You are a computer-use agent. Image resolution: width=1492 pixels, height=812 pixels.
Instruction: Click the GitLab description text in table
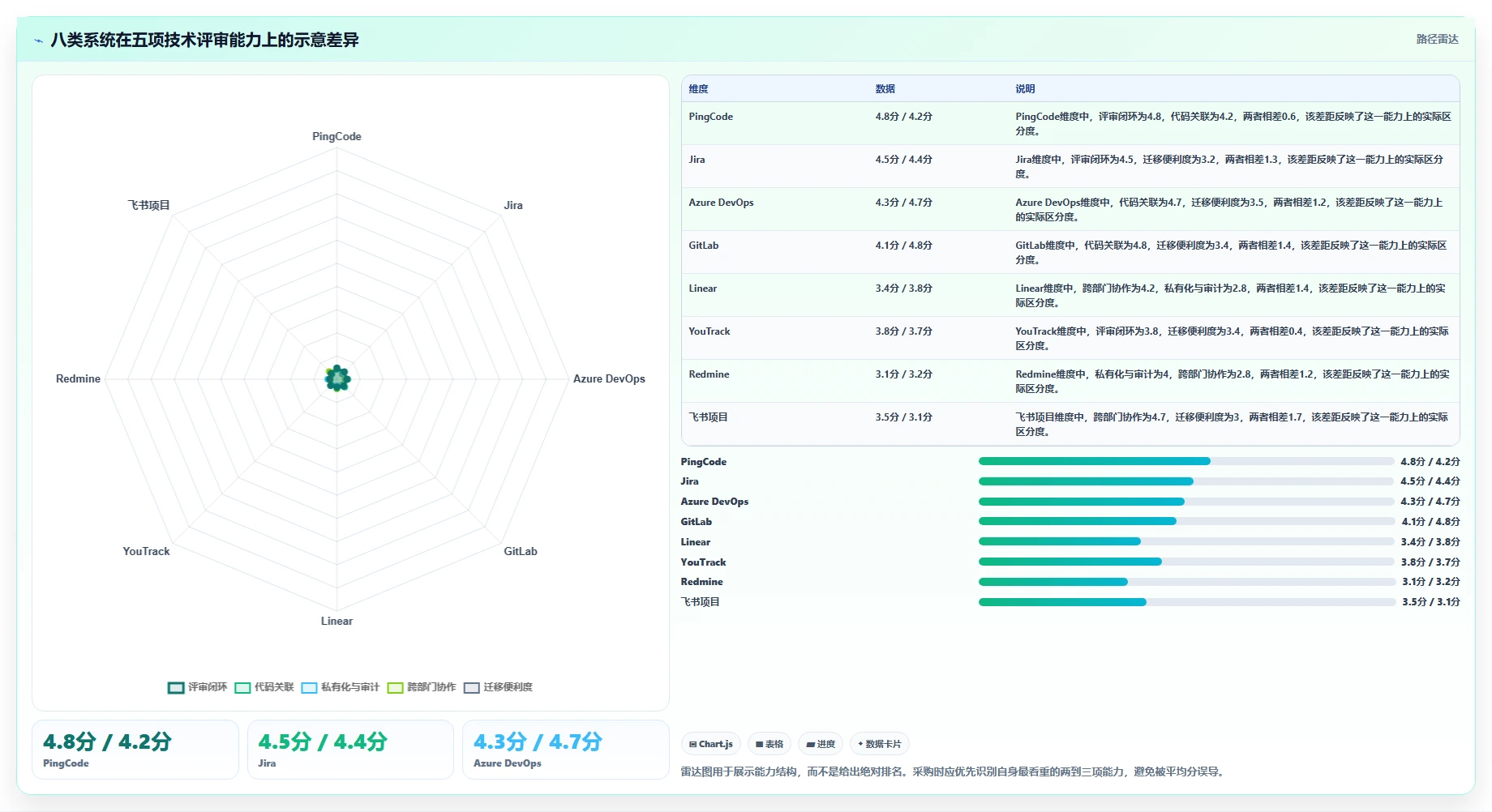coord(1233,253)
